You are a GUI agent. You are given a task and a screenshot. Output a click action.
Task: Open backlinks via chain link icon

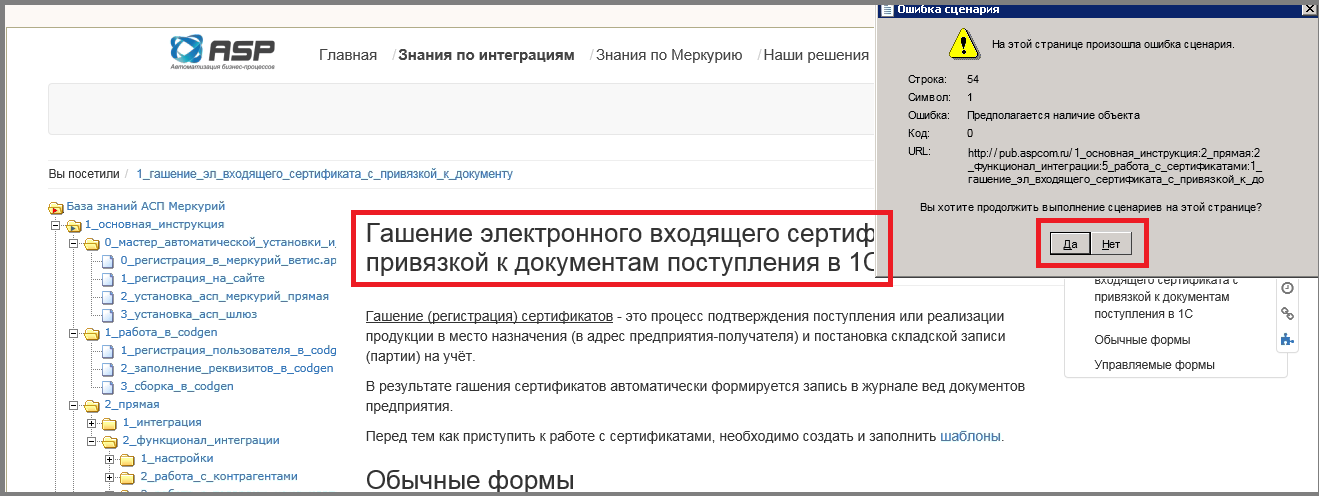(1288, 313)
